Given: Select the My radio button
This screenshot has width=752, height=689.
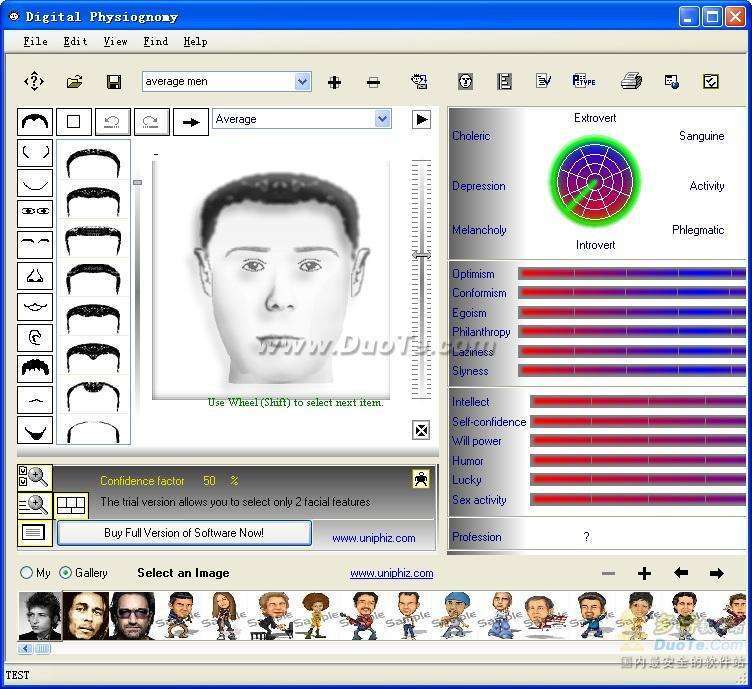Looking at the screenshot, I should pyautogui.click(x=27, y=573).
